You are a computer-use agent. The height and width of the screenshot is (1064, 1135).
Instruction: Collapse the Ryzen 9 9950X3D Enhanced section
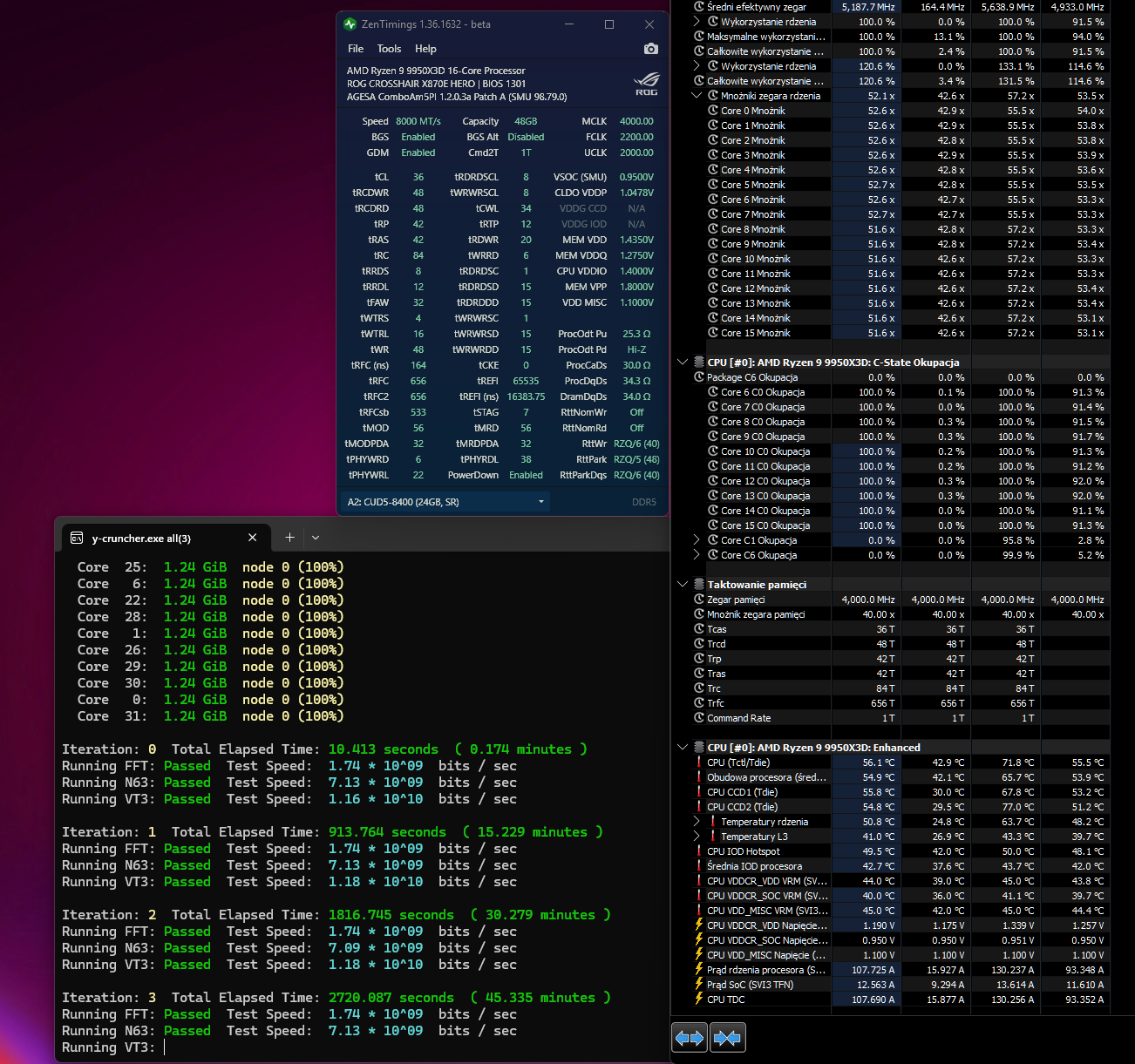[683, 748]
